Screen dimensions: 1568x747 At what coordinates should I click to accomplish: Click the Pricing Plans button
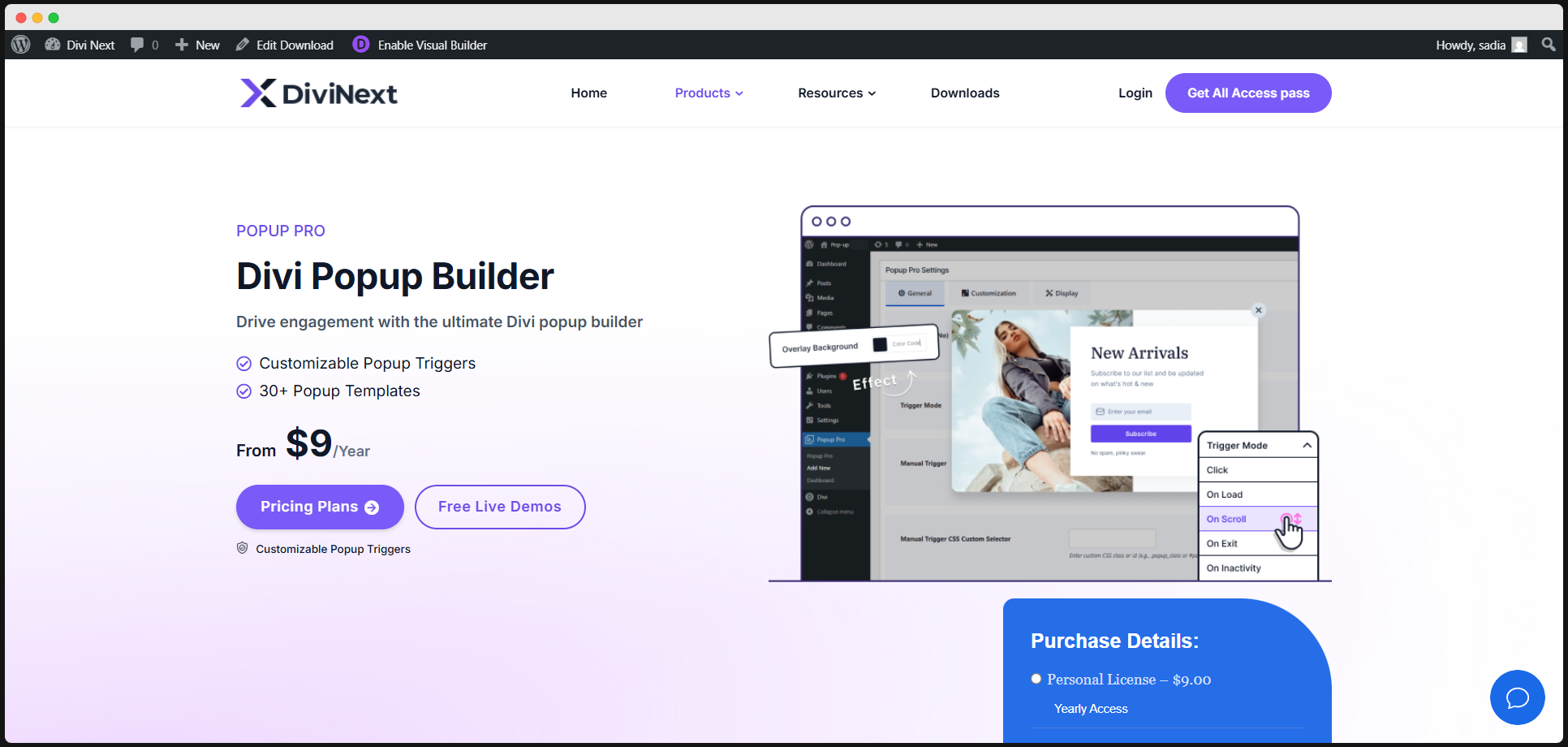point(320,507)
